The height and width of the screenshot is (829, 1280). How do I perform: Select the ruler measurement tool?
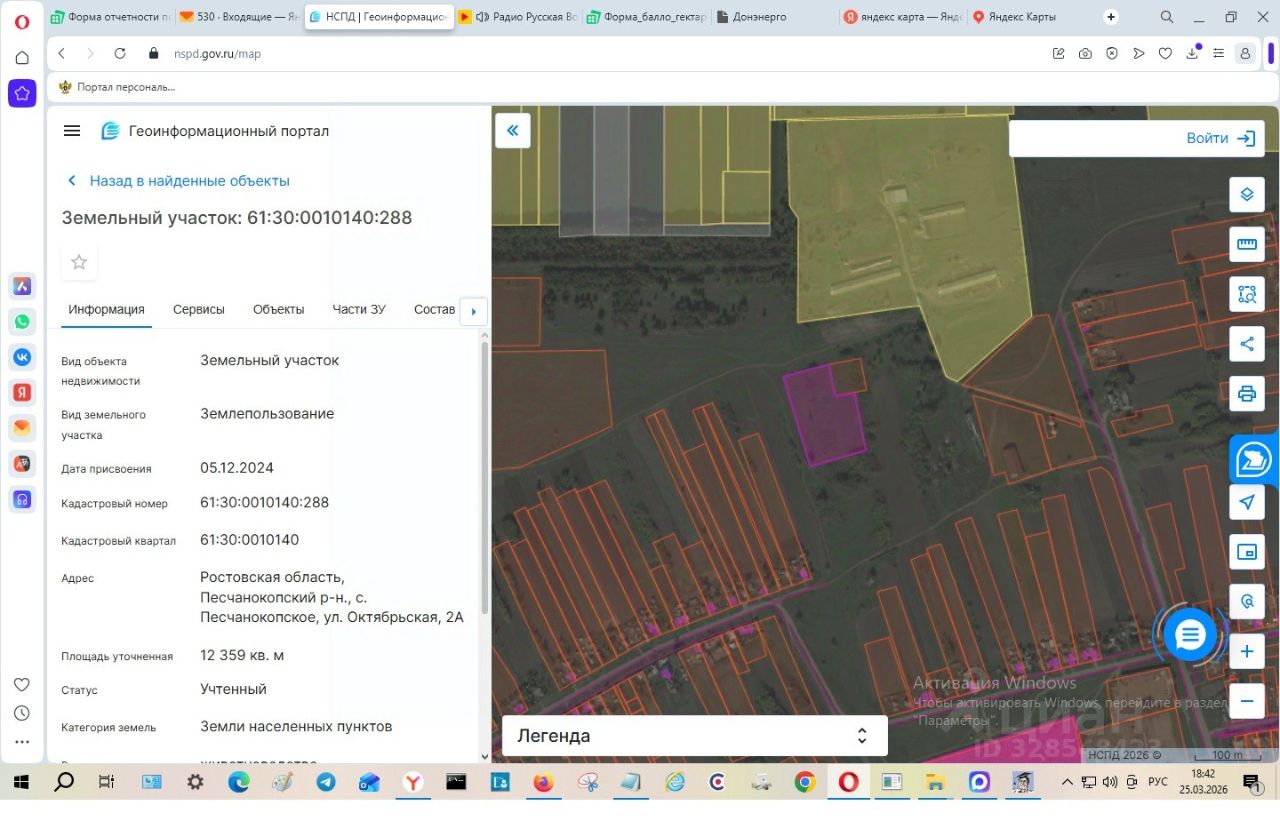(x=1246, y=244)
